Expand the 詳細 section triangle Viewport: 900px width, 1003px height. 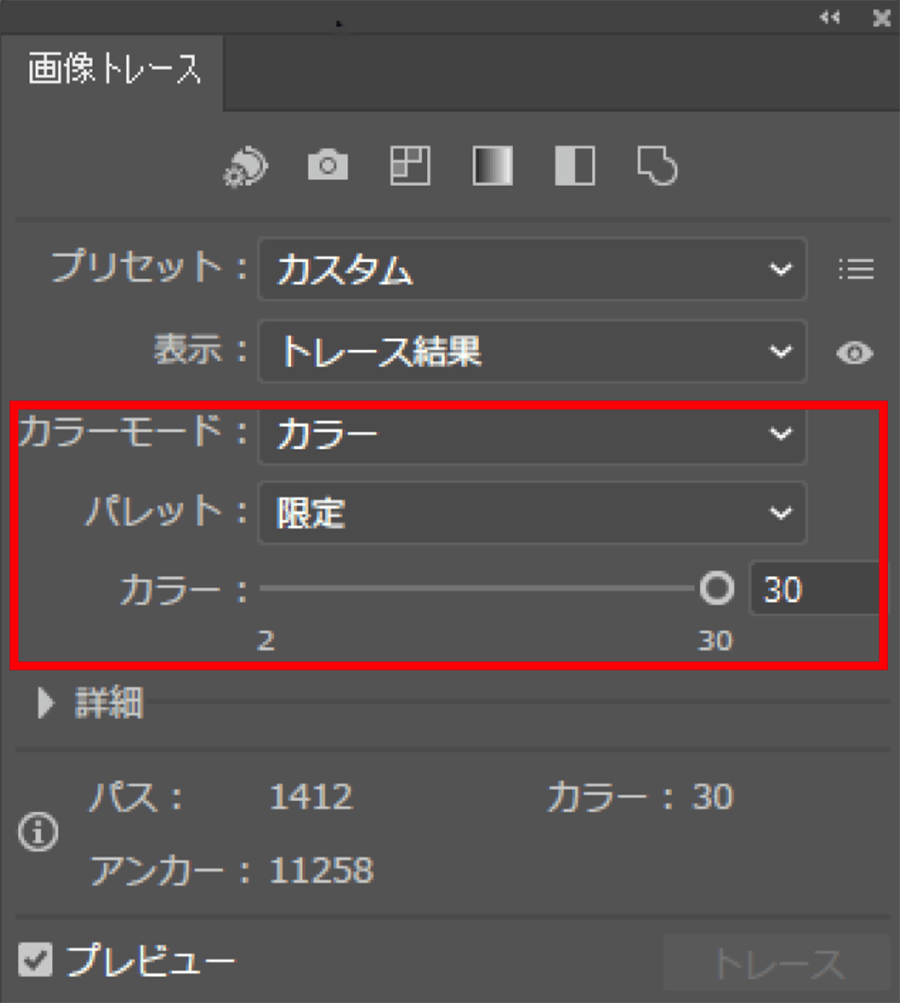tap(45, 703)
